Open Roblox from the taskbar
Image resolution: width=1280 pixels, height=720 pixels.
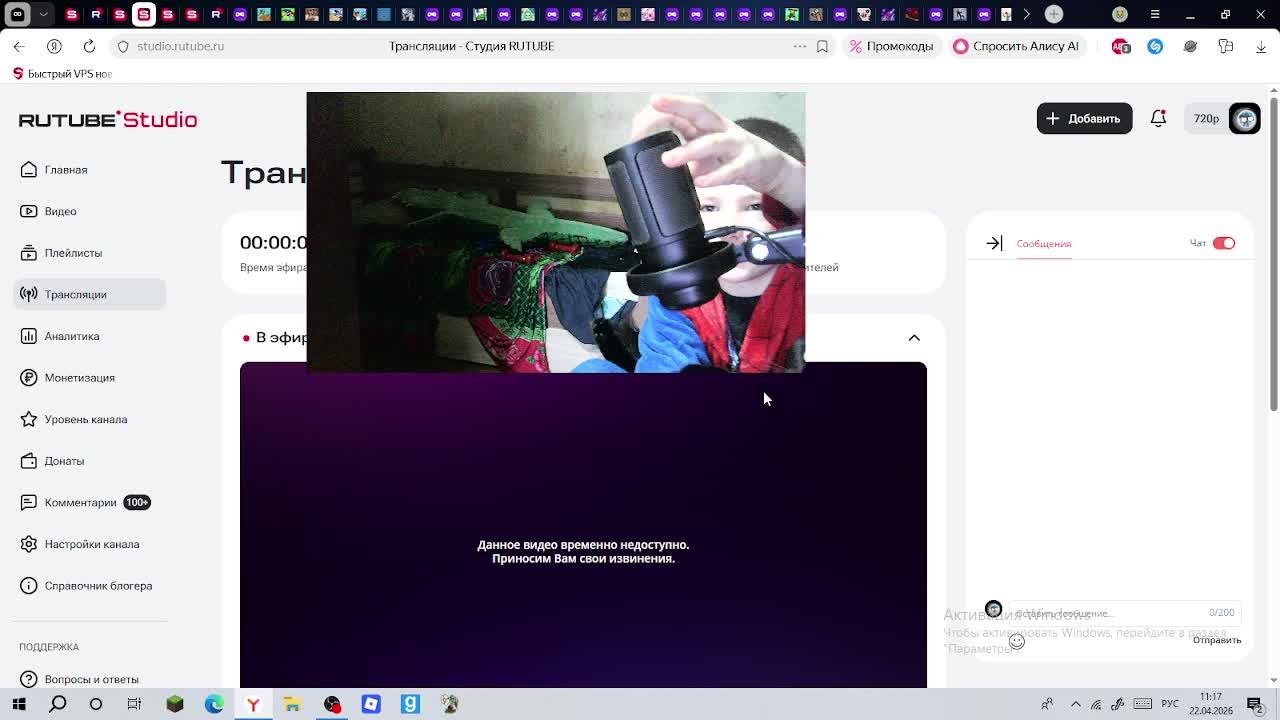coord(371,704)
